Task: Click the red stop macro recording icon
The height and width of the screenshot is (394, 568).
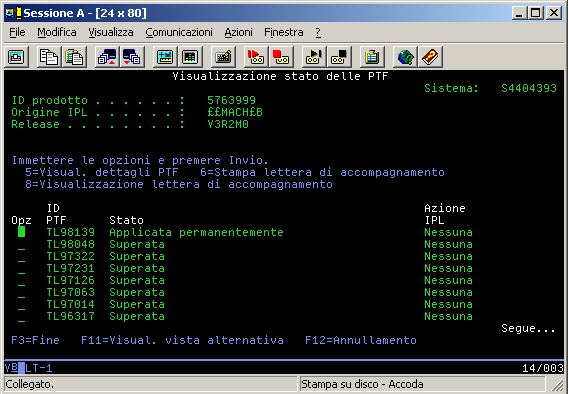Action: (x=281, y=57)
